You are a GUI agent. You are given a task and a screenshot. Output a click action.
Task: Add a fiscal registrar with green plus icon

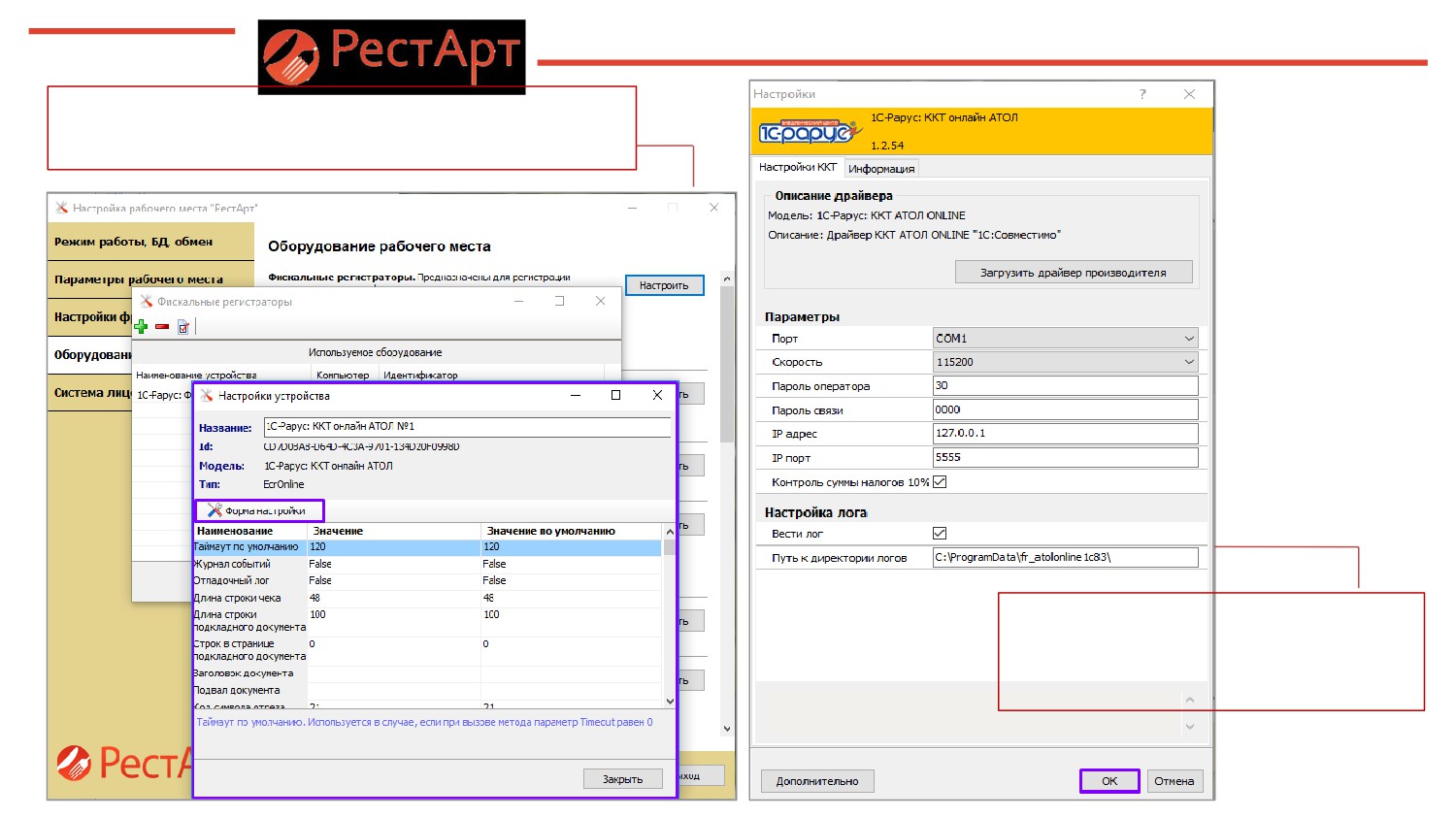click(141, 327)
